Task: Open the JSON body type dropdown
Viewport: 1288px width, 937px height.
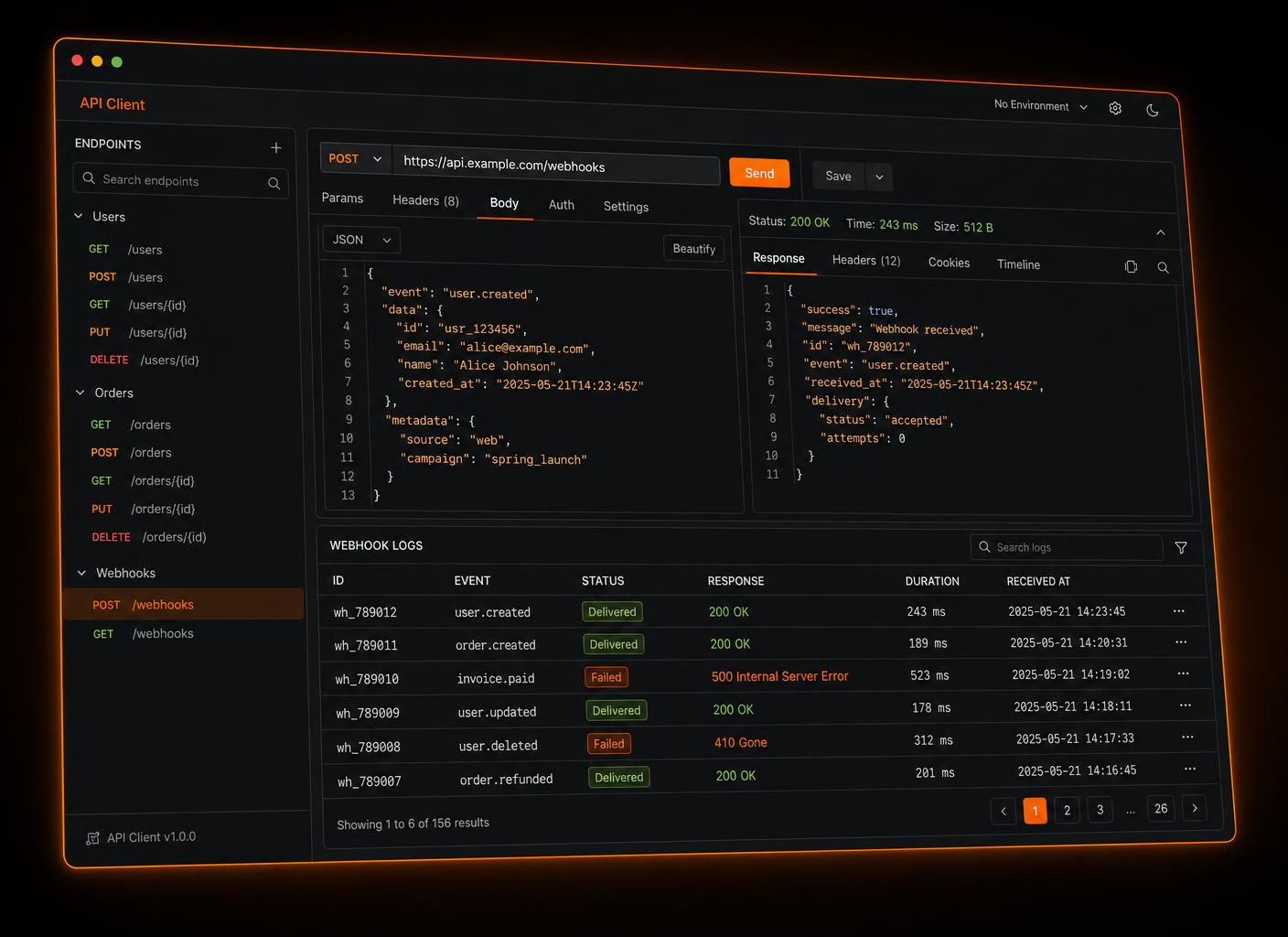Action: pos(361,240)
